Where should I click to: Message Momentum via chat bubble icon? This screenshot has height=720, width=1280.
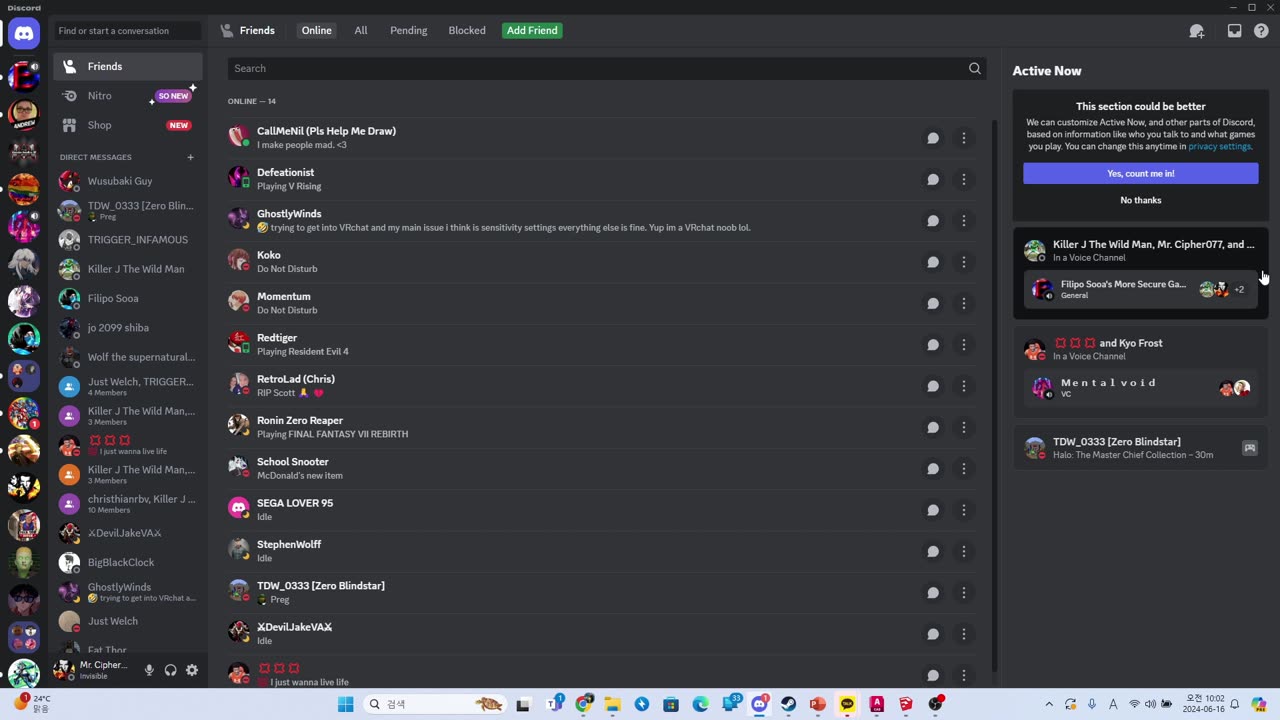click(933, 304)
